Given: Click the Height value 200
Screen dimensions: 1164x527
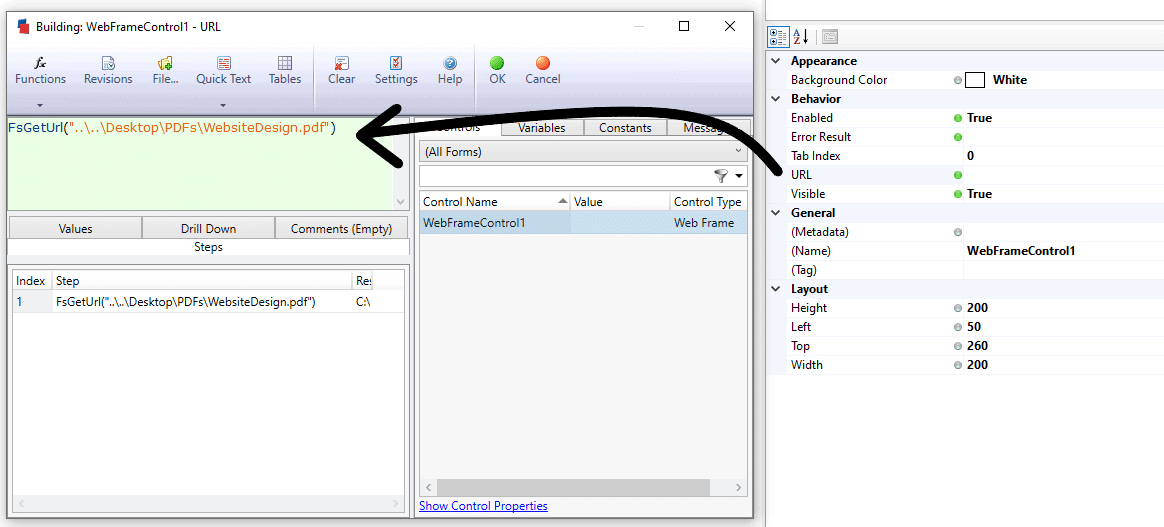Looking at the screenshot, I should coord(977,308).
